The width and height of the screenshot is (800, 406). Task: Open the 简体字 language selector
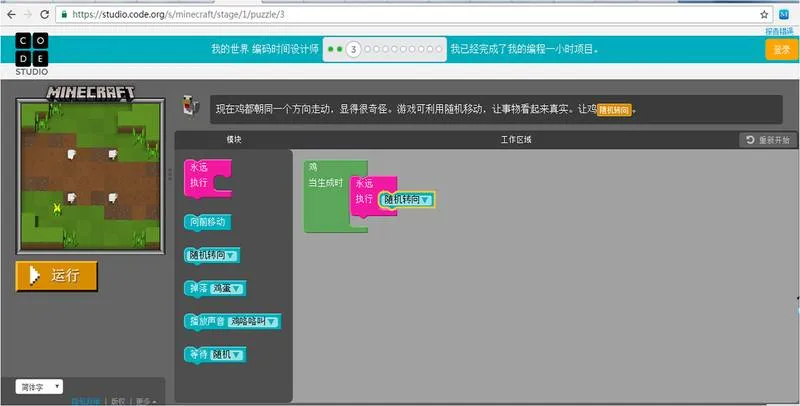(x=39, y=387)
